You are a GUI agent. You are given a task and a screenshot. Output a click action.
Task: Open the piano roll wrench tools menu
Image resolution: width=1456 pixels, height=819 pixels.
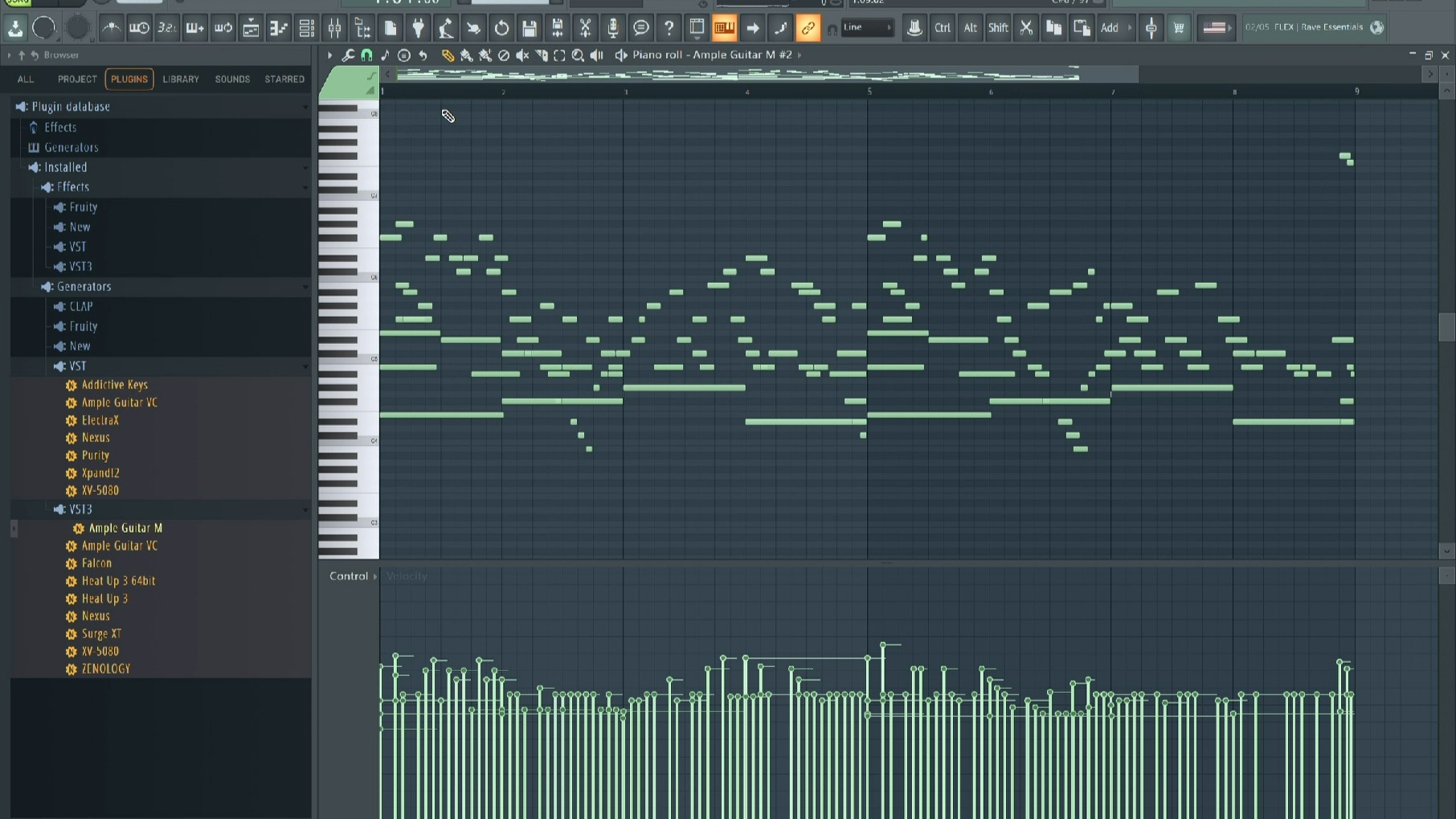tap(348, 55)
